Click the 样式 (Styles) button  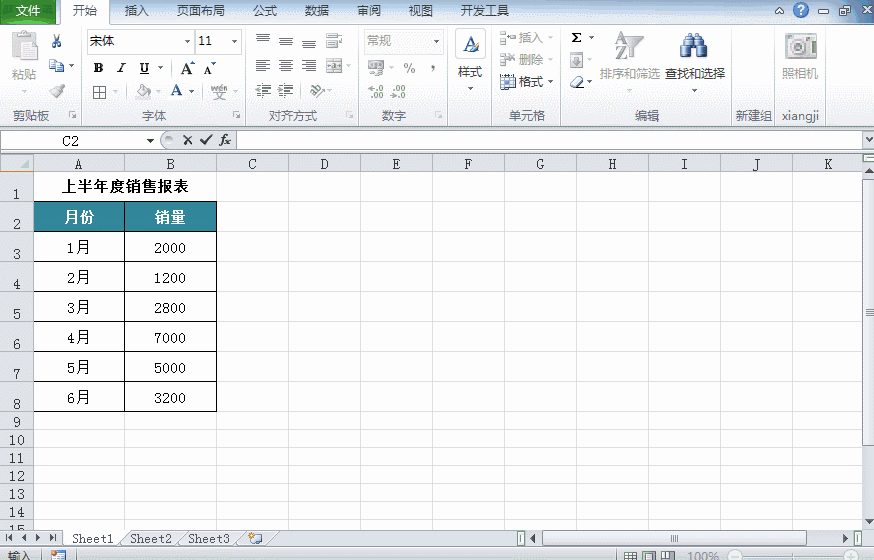[470, 60]
